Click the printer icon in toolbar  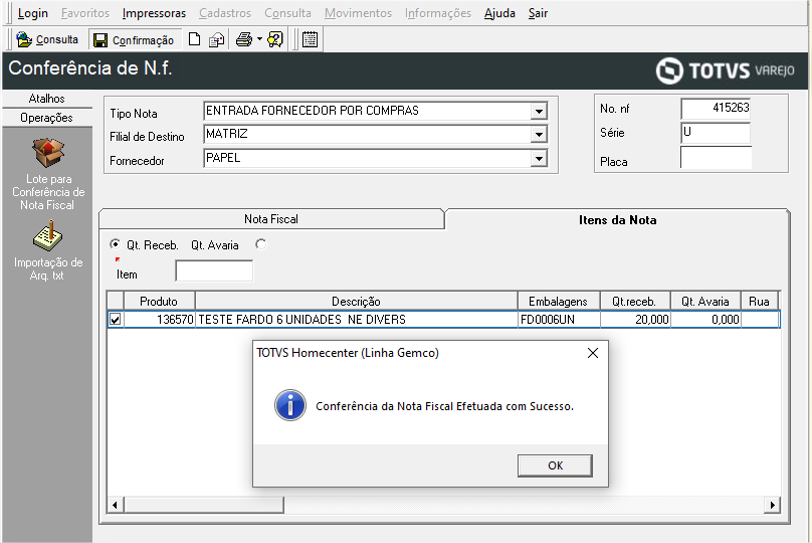(x=243, y=39)
